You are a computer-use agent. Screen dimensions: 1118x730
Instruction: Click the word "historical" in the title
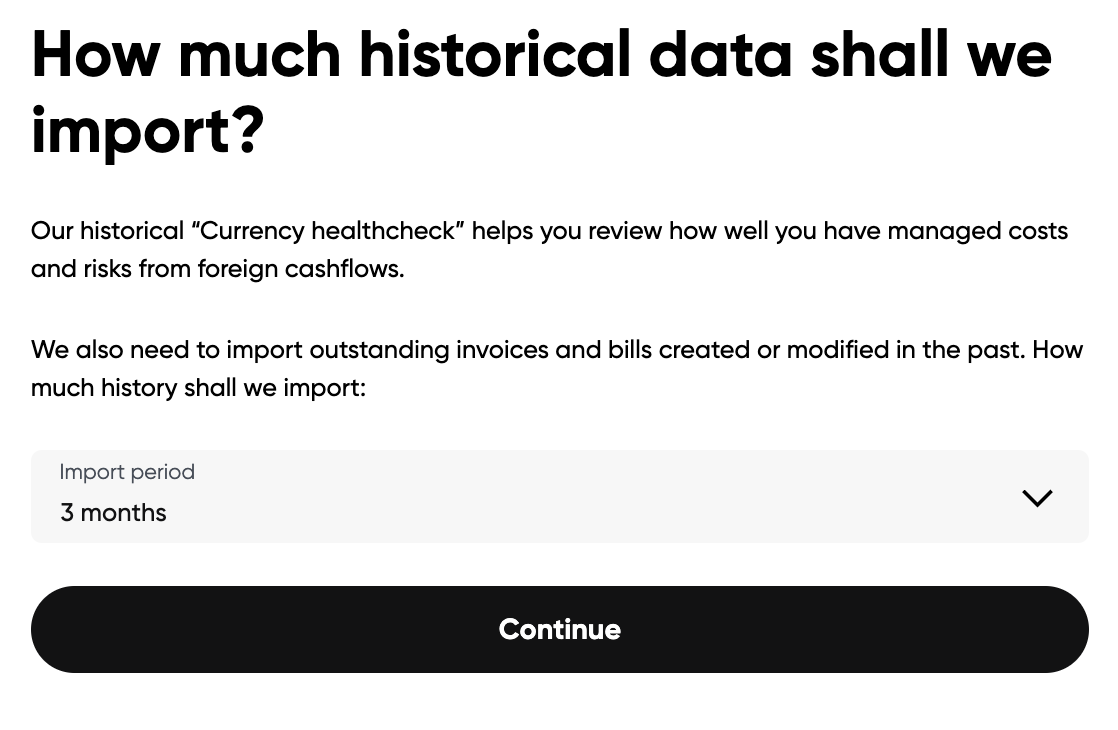pyautogui.click(x=494, y=54)
